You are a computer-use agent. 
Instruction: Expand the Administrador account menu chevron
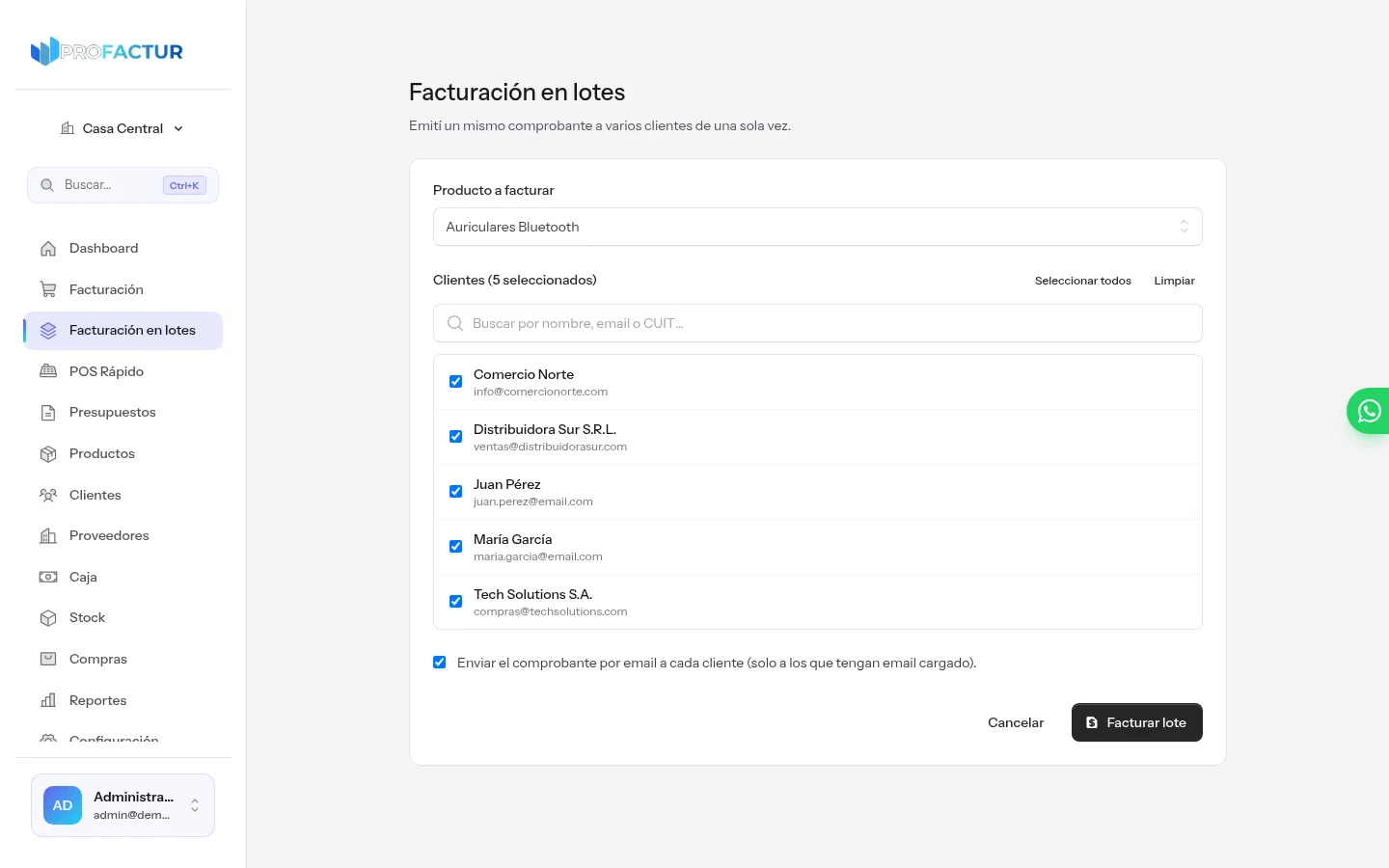[195, 805]
